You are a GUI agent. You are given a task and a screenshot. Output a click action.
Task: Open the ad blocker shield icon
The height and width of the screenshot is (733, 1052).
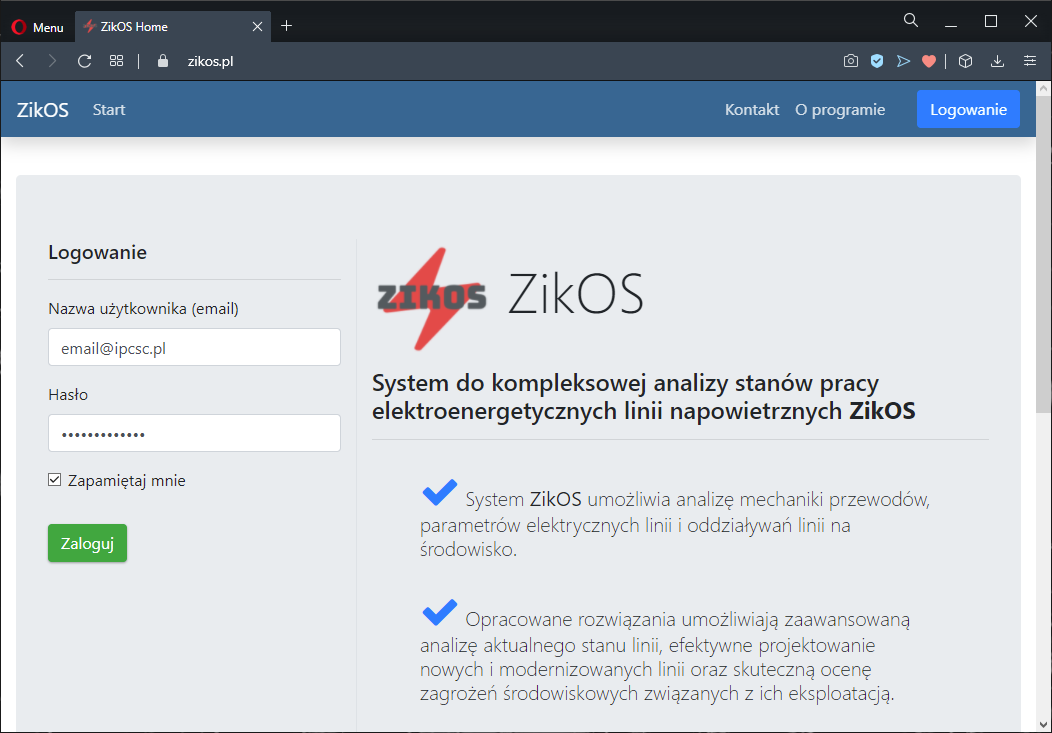[877, 61]
